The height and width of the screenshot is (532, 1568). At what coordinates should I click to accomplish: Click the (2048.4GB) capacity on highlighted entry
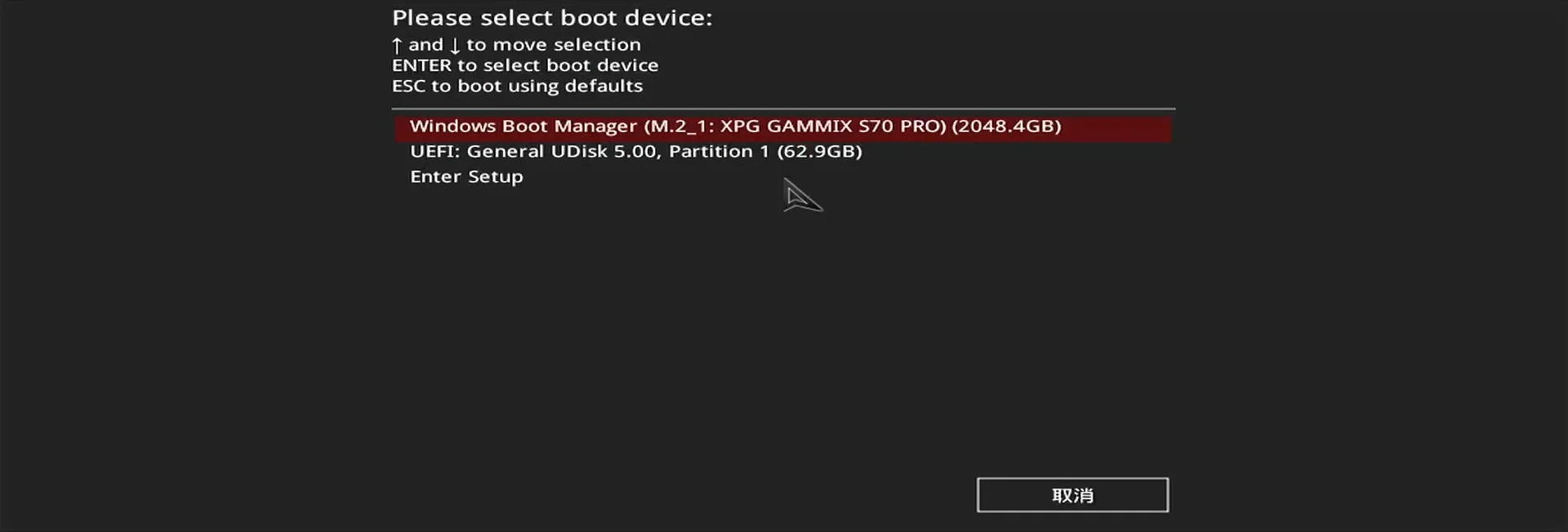click(1006, 126)
